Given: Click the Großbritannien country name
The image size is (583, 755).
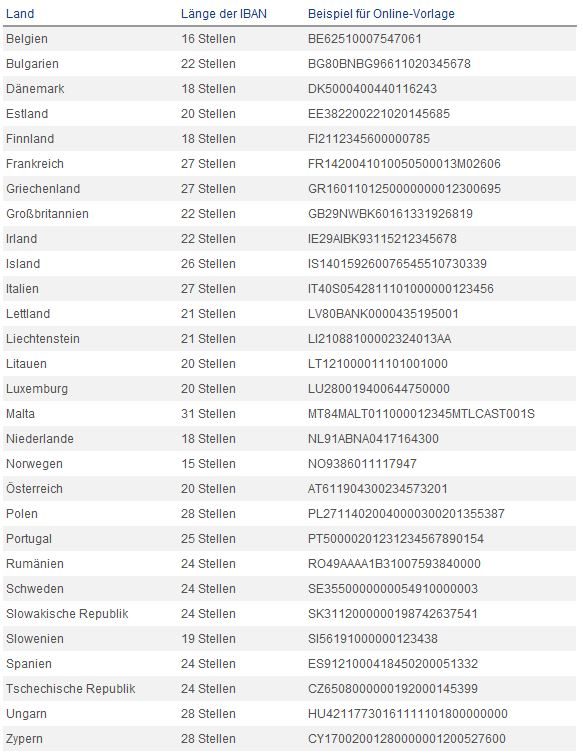Looking at the screenshot, I should pyautogui.click(x=47, y=214).
